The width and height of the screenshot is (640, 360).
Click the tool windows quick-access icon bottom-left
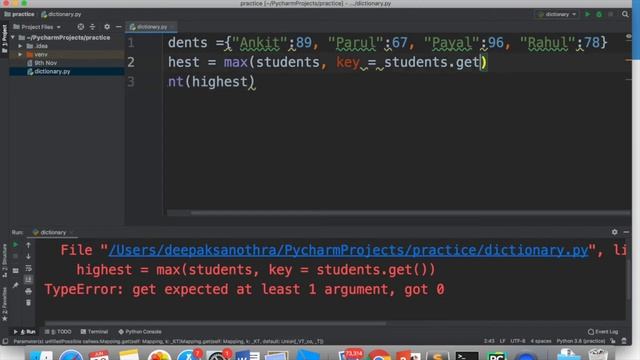point(5,341)
